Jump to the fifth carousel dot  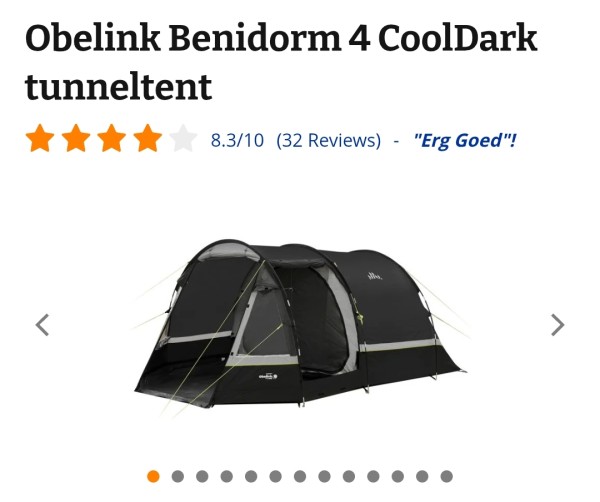tap(251, 476)
